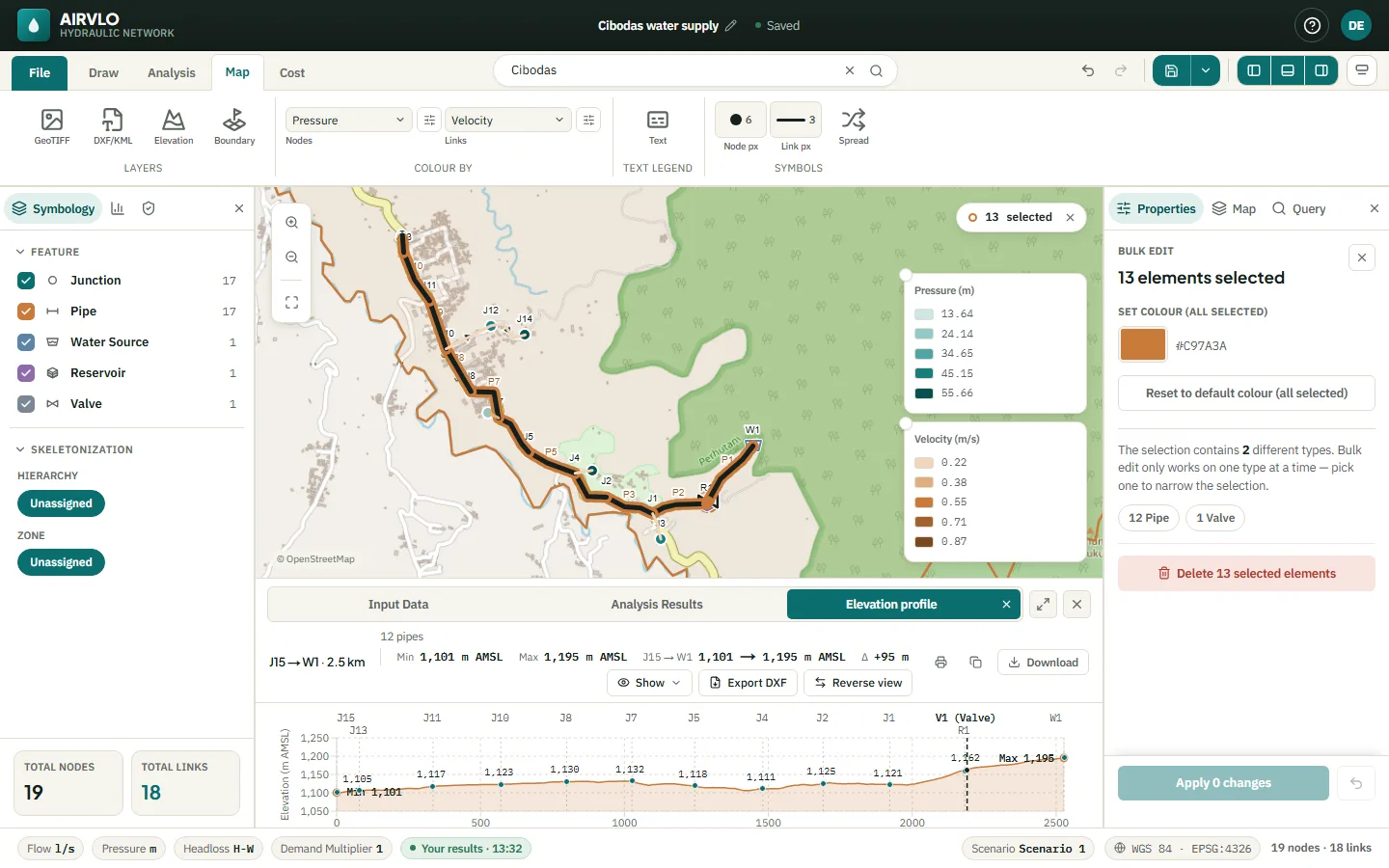The image size is (1389, 868).
Task: Click Reset to default colour button
Action: [x=1246, y=393]
